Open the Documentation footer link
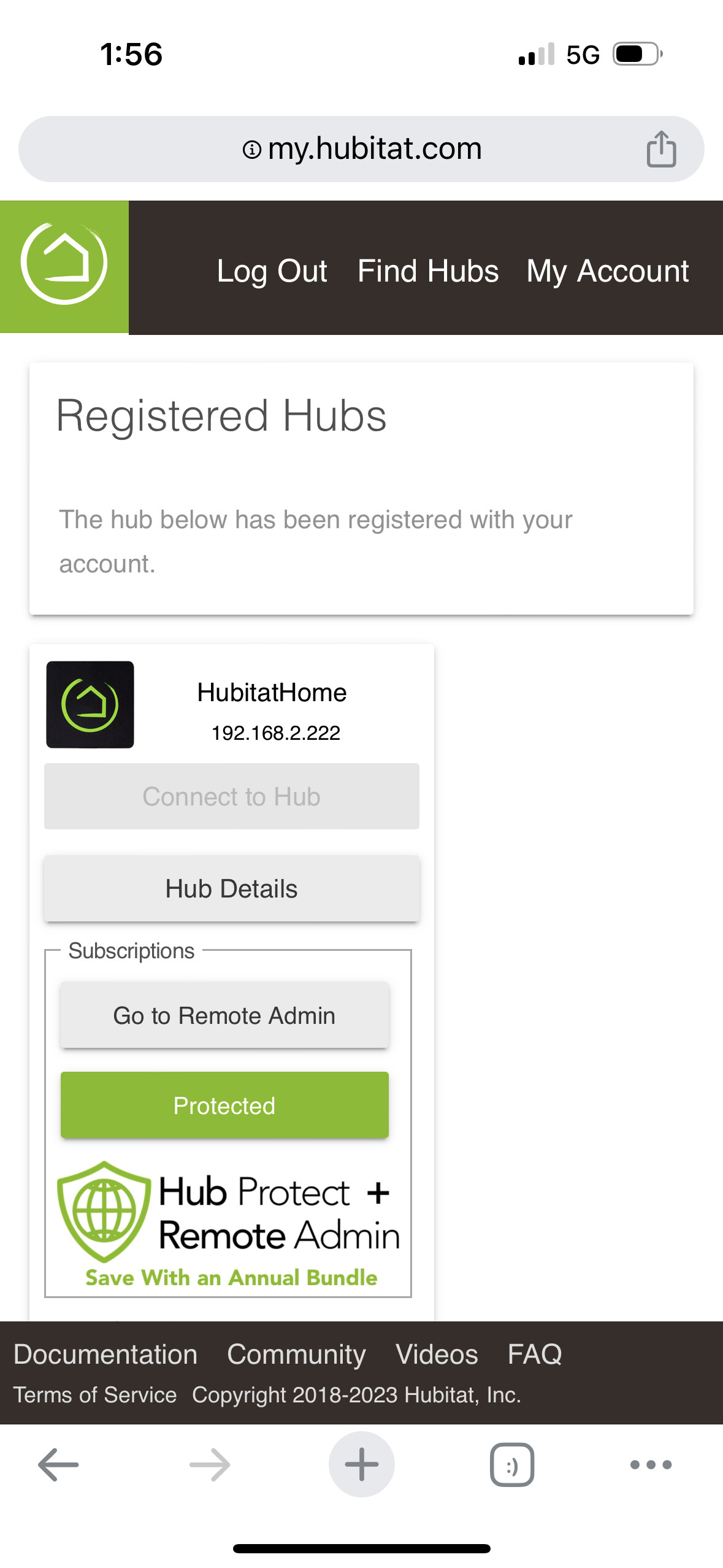 [105, 1354]
